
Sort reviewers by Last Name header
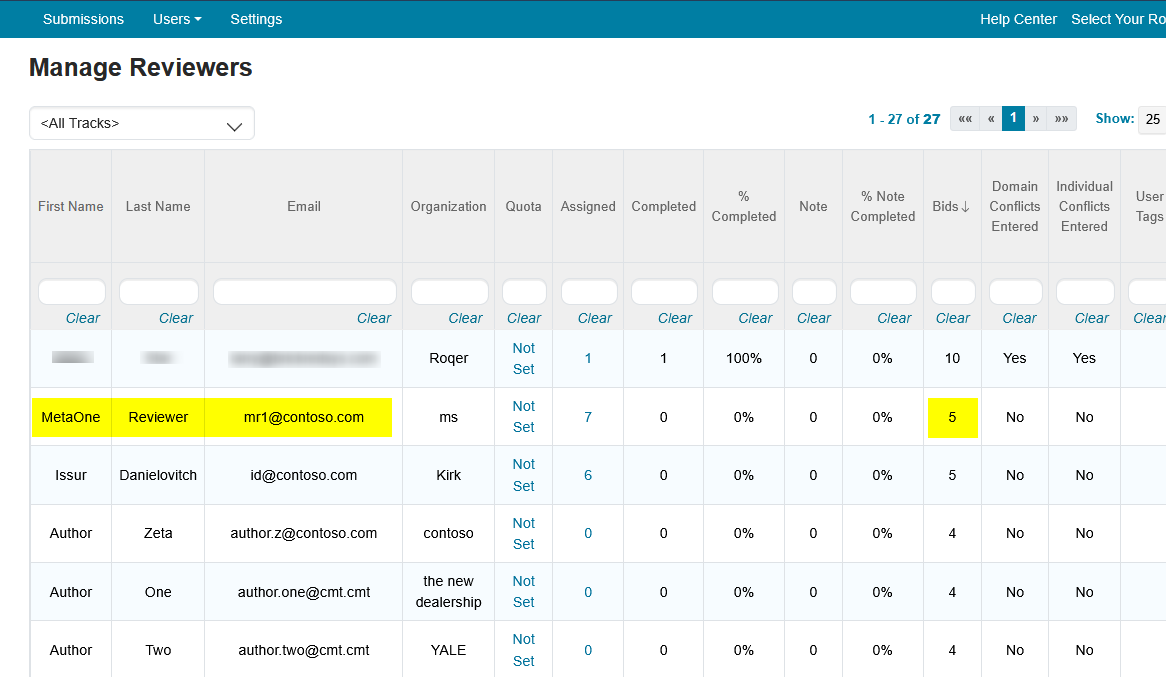click(x=157, y=206)
